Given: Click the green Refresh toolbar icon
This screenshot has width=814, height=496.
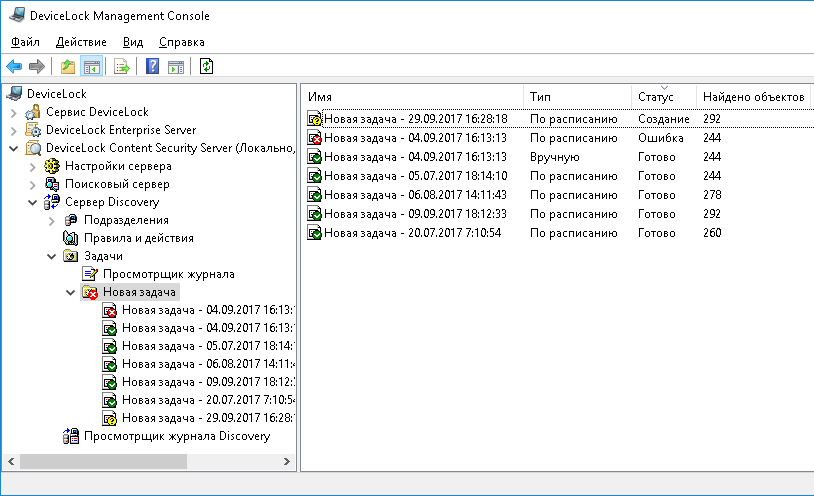Looking at the screenshot, I should click(207, 67).
